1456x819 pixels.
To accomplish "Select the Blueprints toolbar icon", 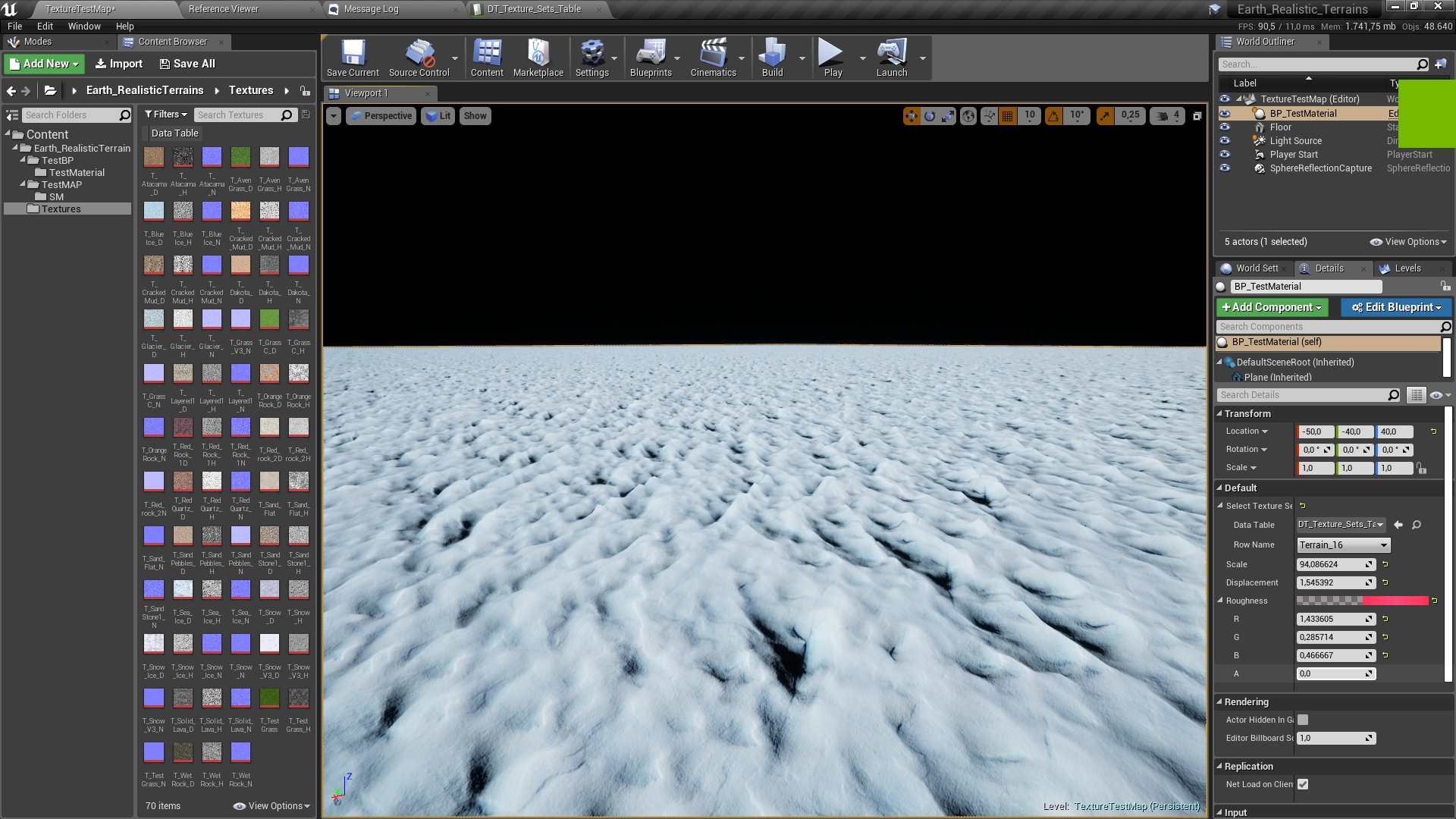I will coord(652,57).
